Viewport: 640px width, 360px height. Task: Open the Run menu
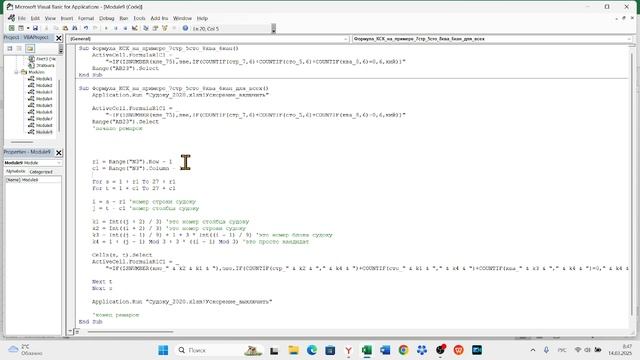(x=124, y=18)
